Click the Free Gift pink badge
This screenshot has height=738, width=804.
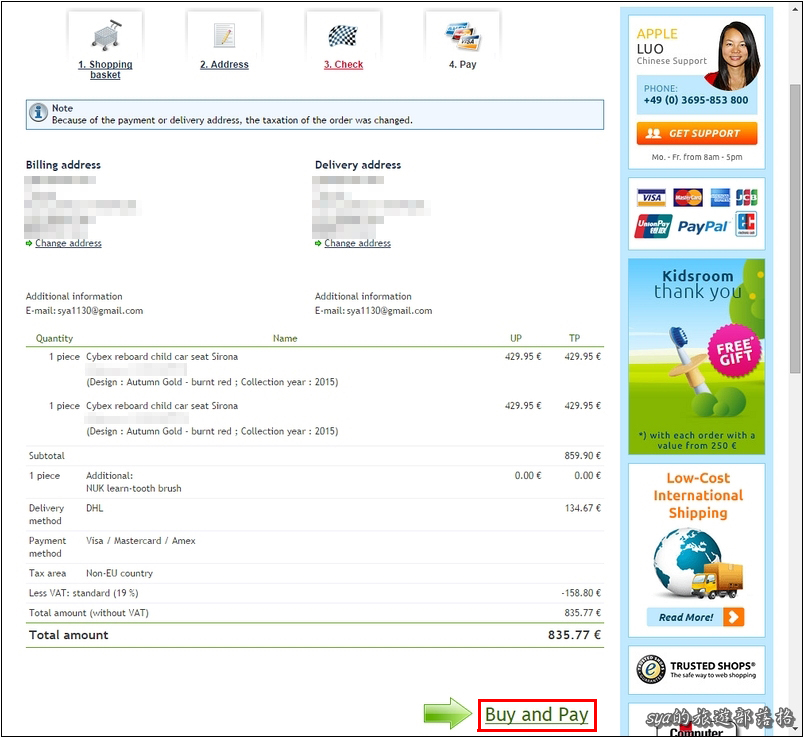click(735, 351)
